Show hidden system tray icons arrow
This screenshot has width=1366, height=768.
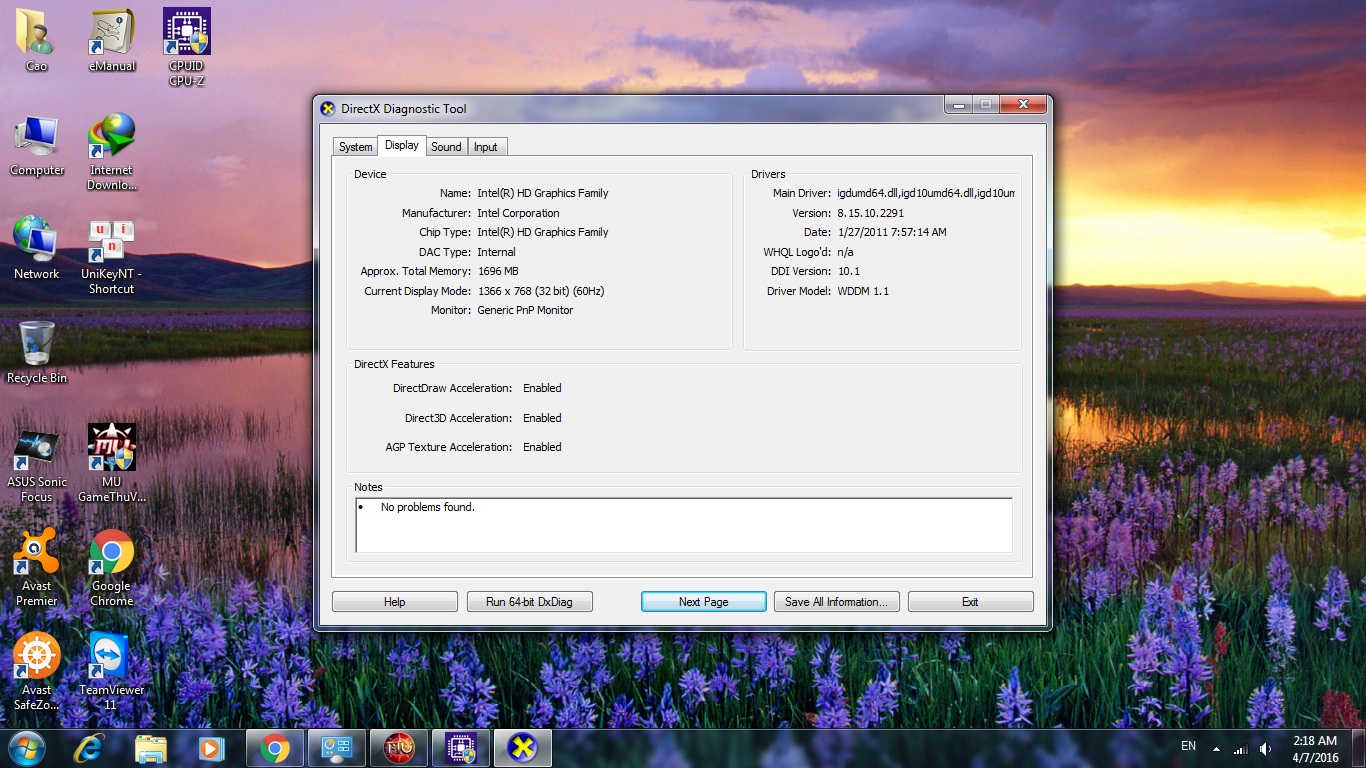click(1216, 748)
